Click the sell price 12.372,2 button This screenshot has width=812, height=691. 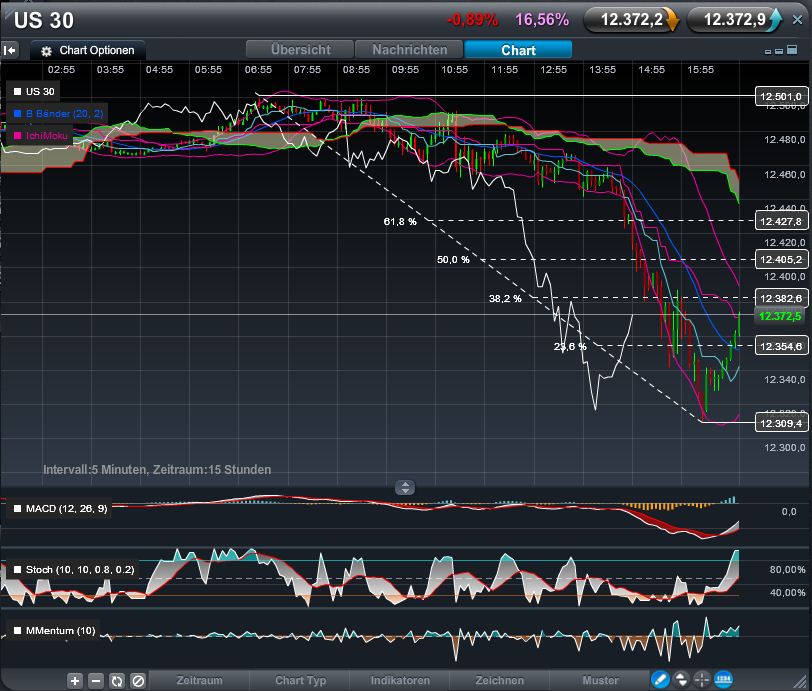tap(631, 20)
